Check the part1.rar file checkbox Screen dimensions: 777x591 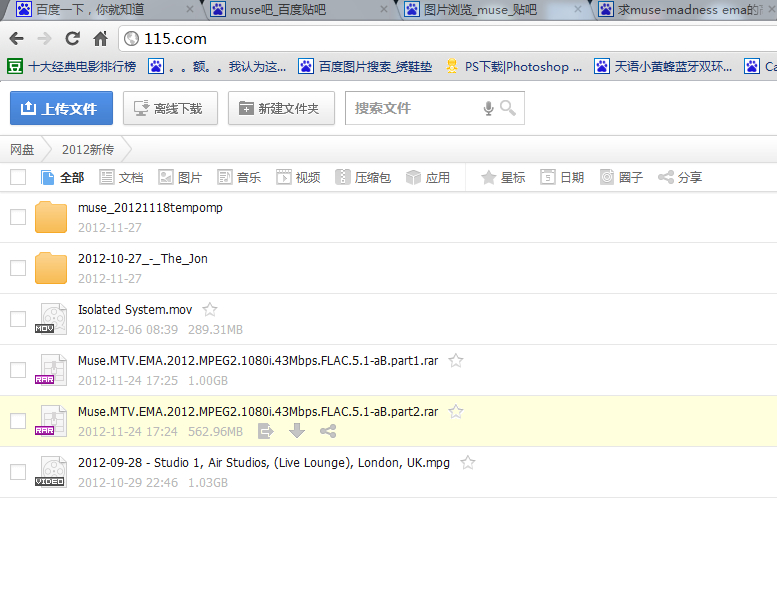tap(18, 370)
